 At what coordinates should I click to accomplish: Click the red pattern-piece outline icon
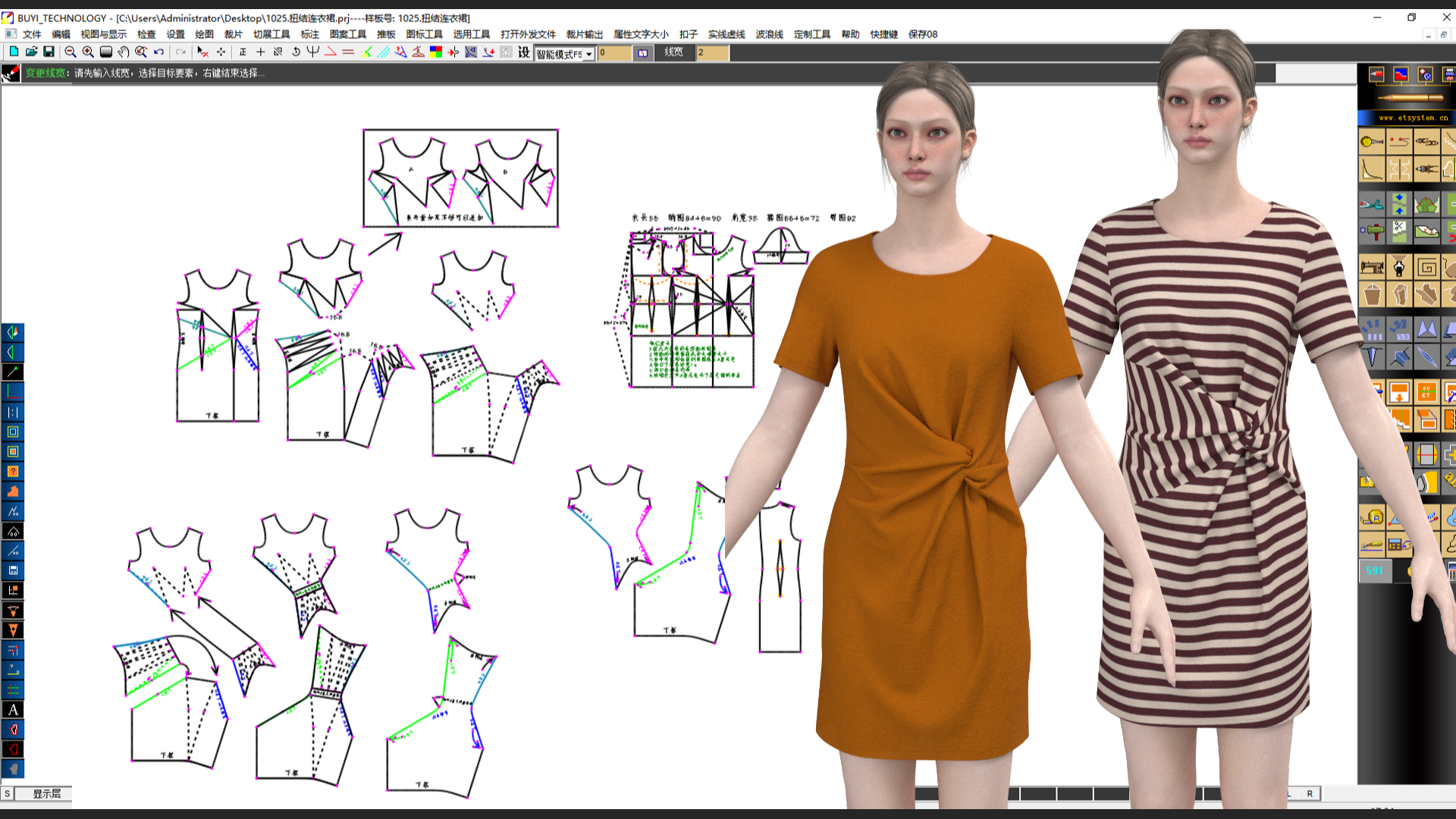click(x=13, y=749)
